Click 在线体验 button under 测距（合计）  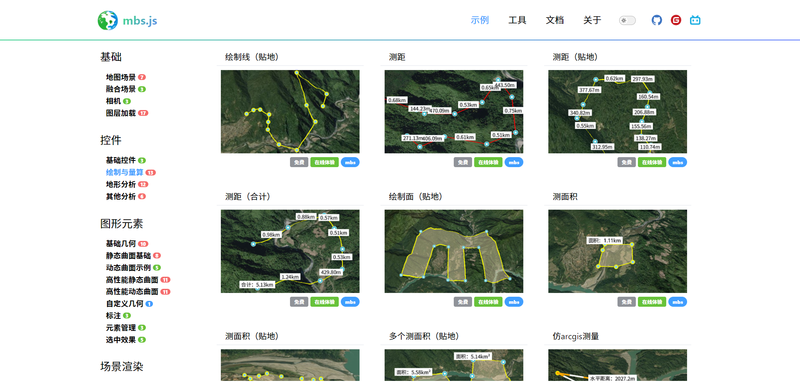(324, 302)
